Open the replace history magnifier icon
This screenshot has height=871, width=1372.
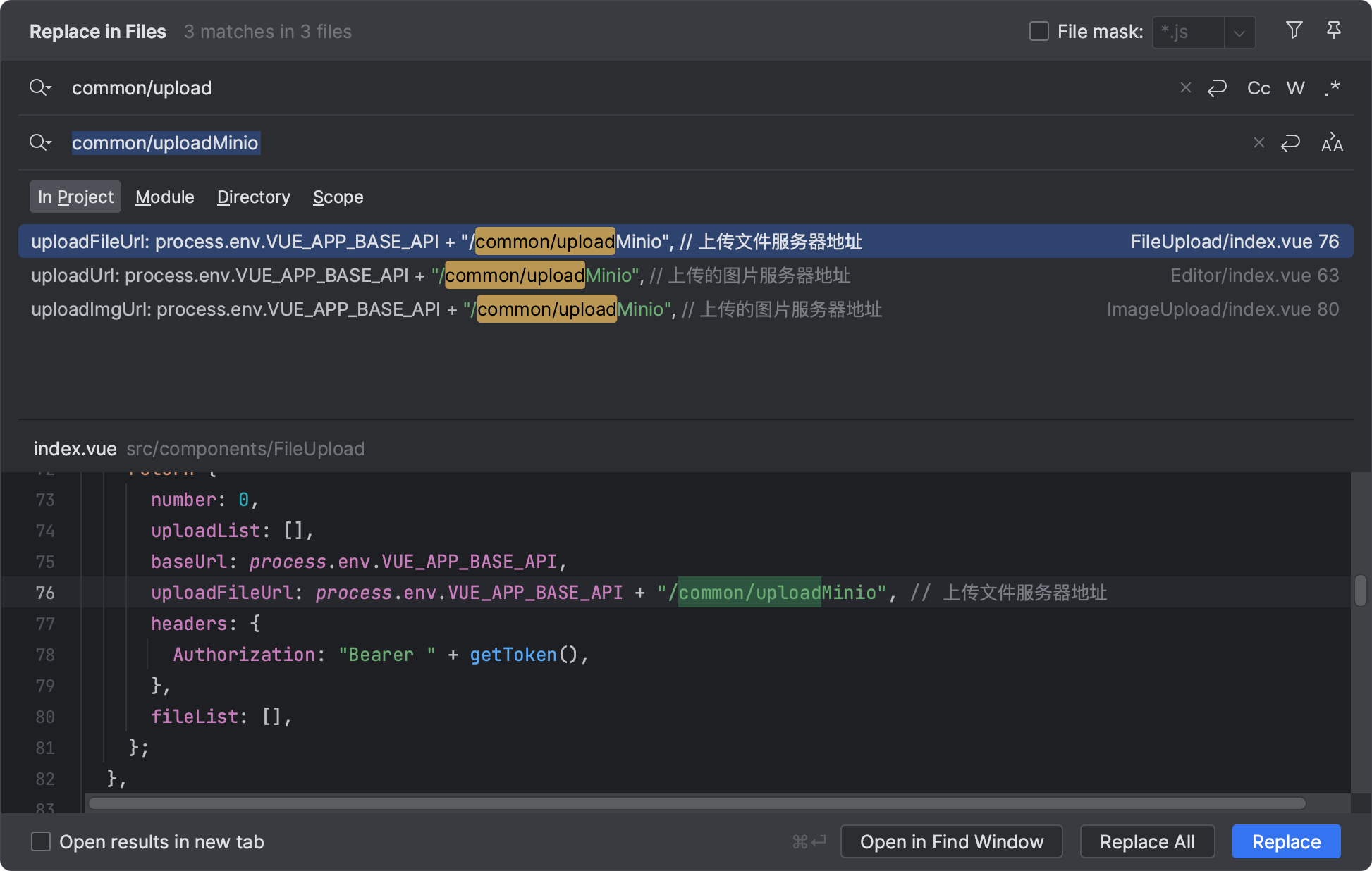point(40,142)
